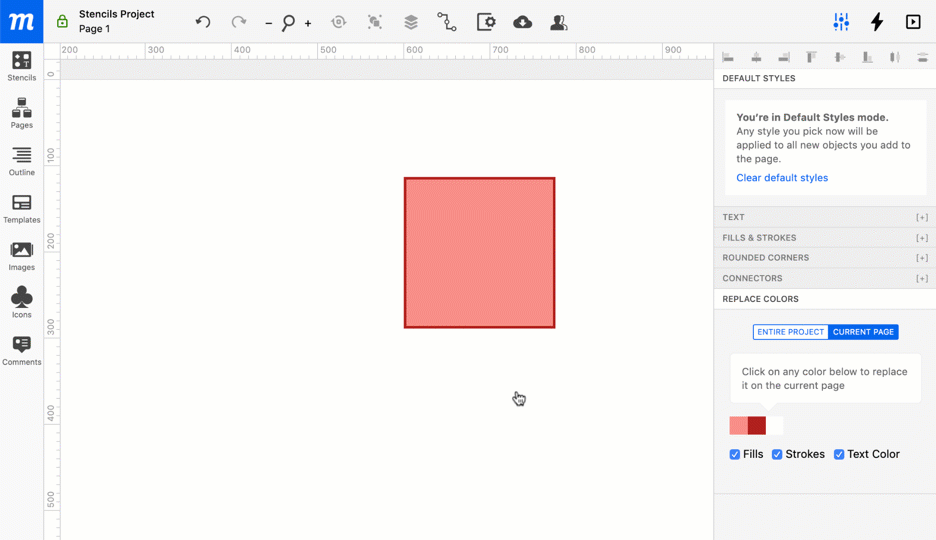Distribute objects vertically
This screenshot has width=936, height=540.
[x=922, y=57]
